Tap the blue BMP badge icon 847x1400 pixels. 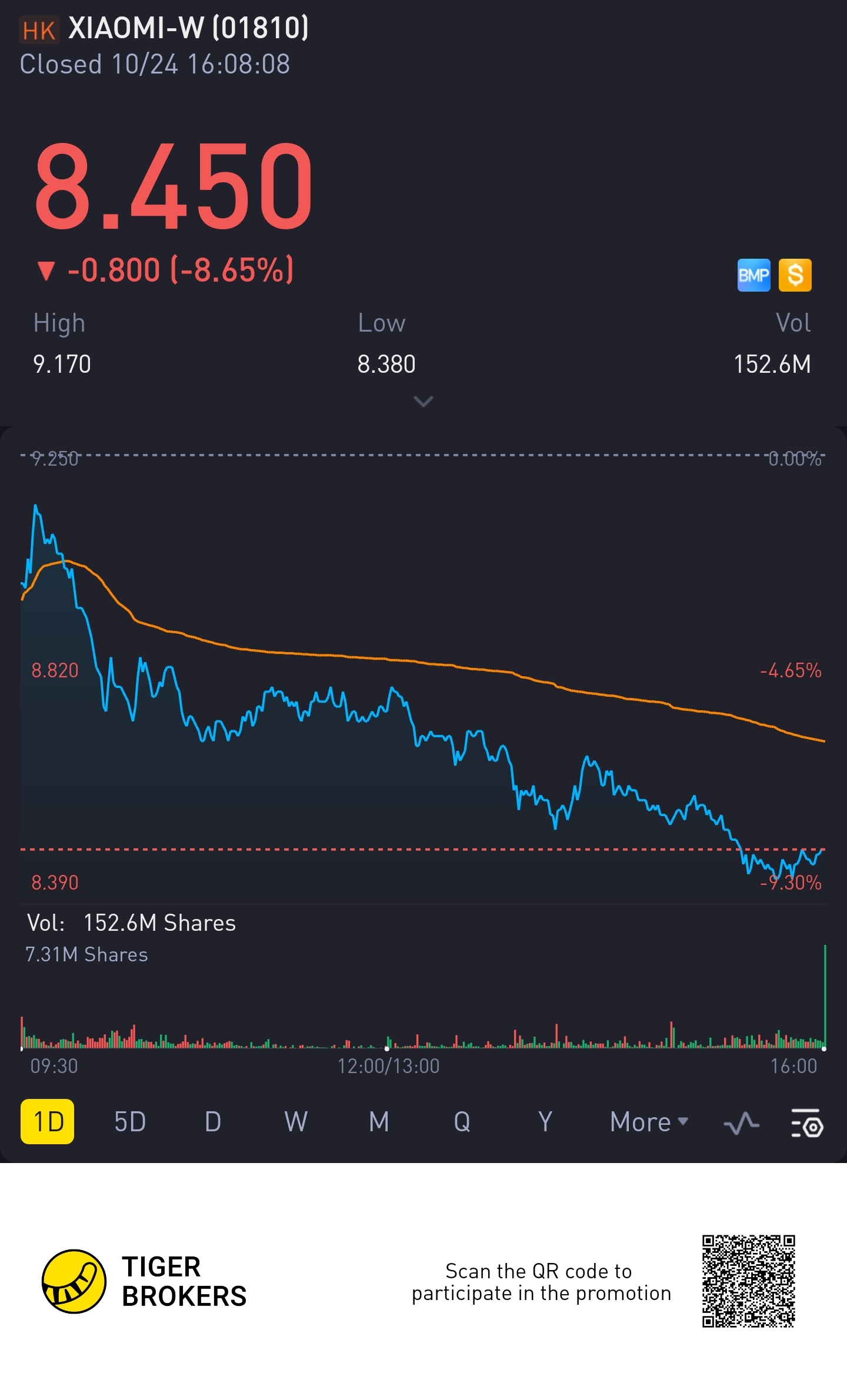(x=753, y=275)
